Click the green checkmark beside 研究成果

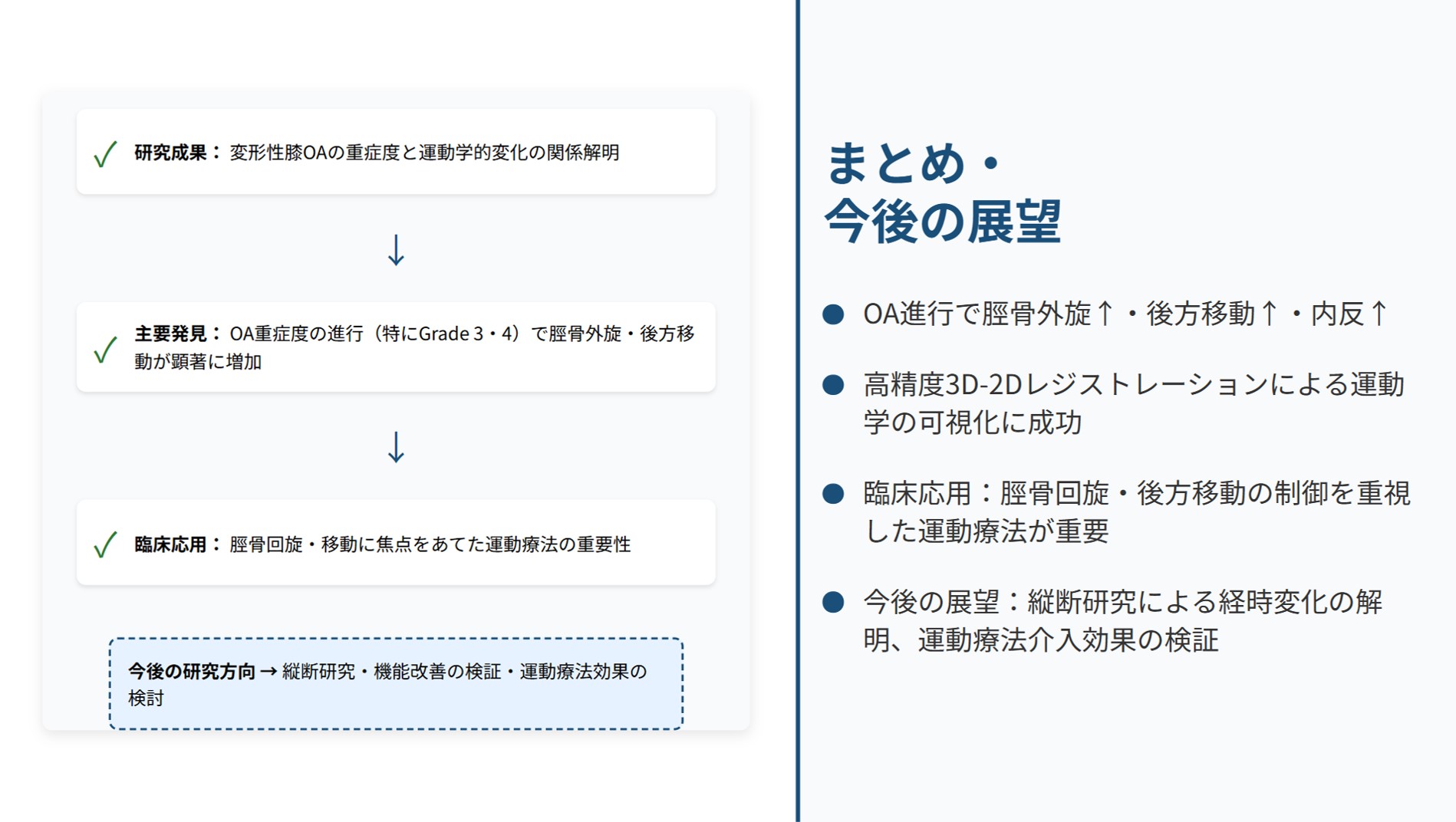(x=105, y=153)
